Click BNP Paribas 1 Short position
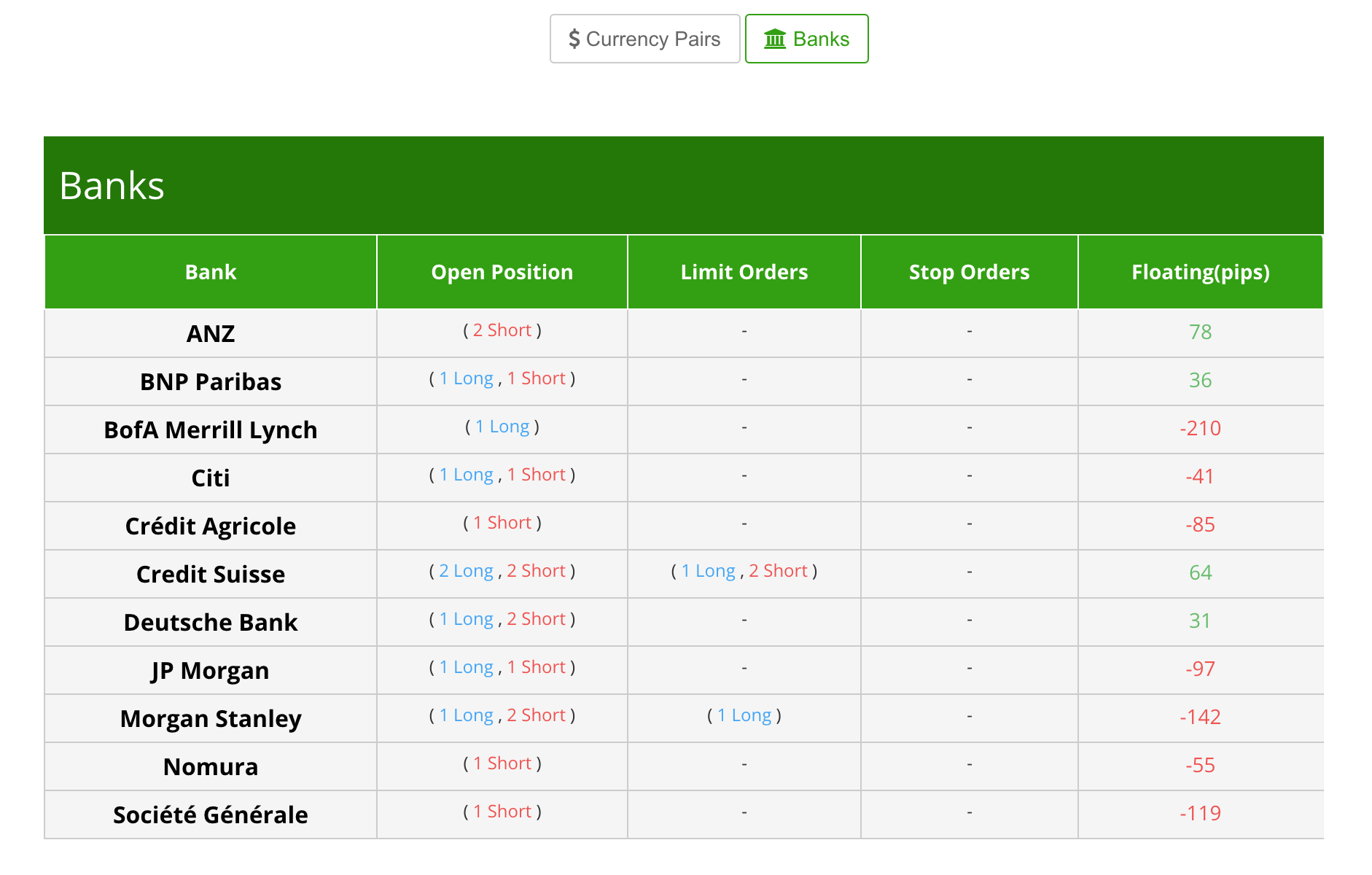This screenshot has height=875, width=1372. pos(537,378)
